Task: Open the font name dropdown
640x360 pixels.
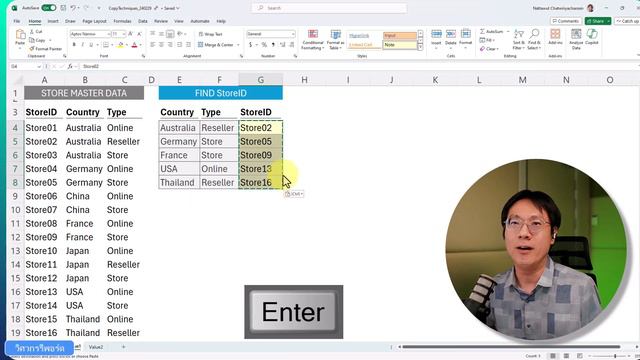Action: pos(109,34)
